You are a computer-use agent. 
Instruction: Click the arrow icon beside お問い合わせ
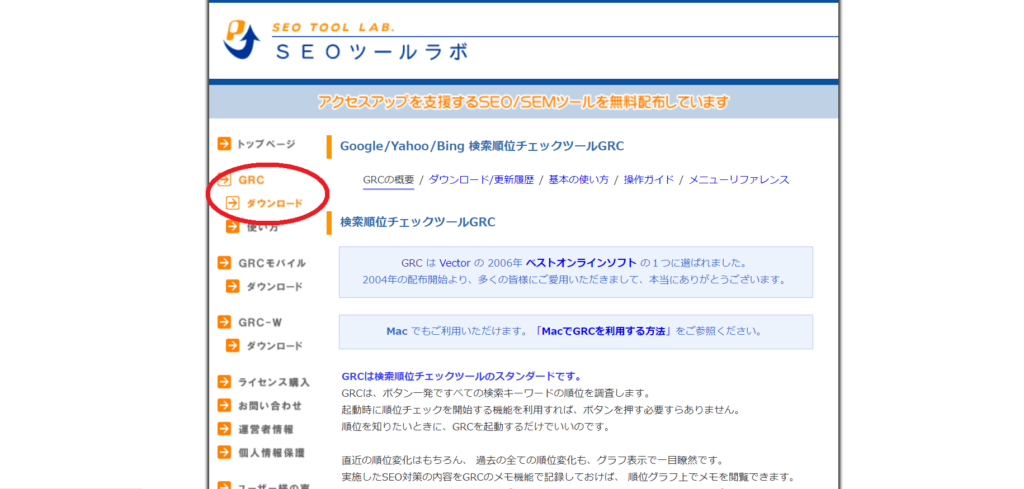point(224,405)
